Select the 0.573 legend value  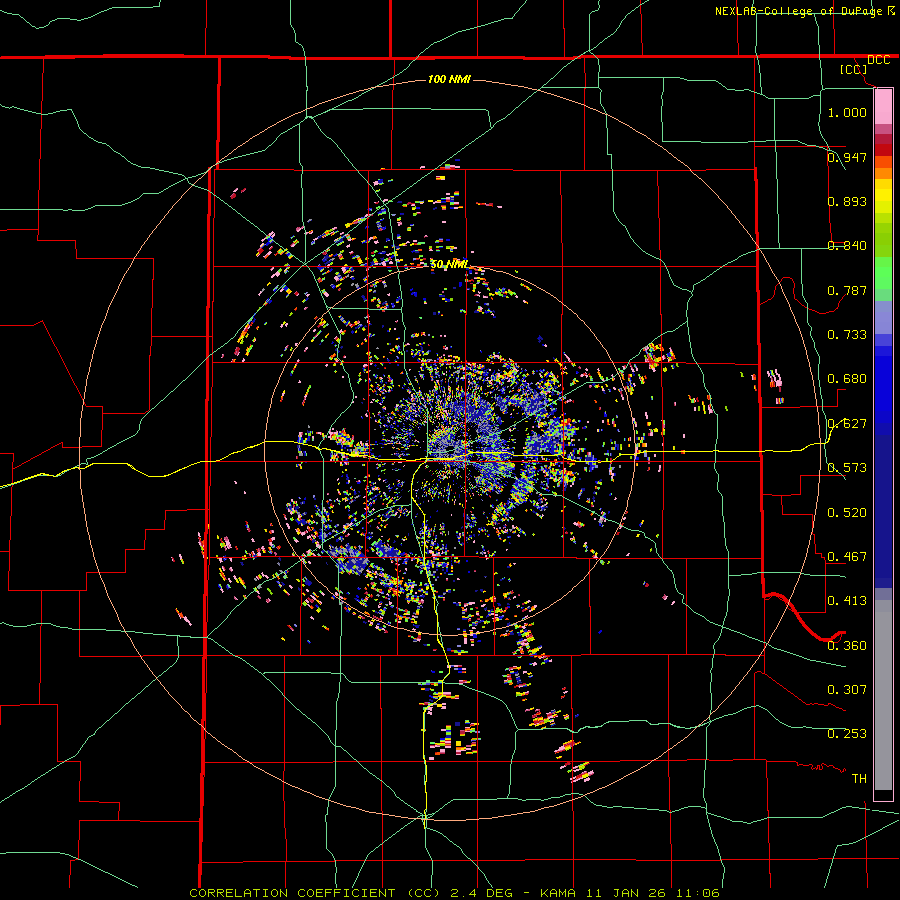click(x=847, y=468)
